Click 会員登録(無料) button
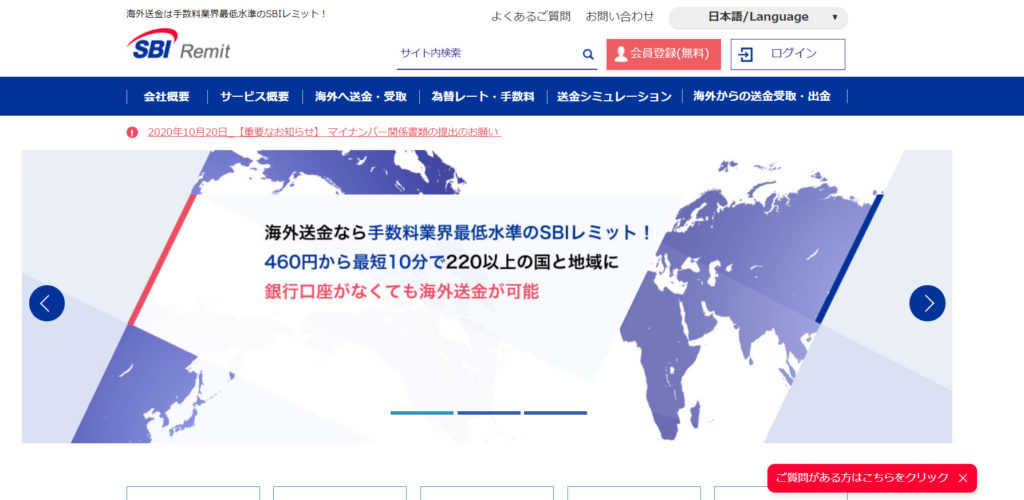The image size is (1024, 500). (664, 54)
